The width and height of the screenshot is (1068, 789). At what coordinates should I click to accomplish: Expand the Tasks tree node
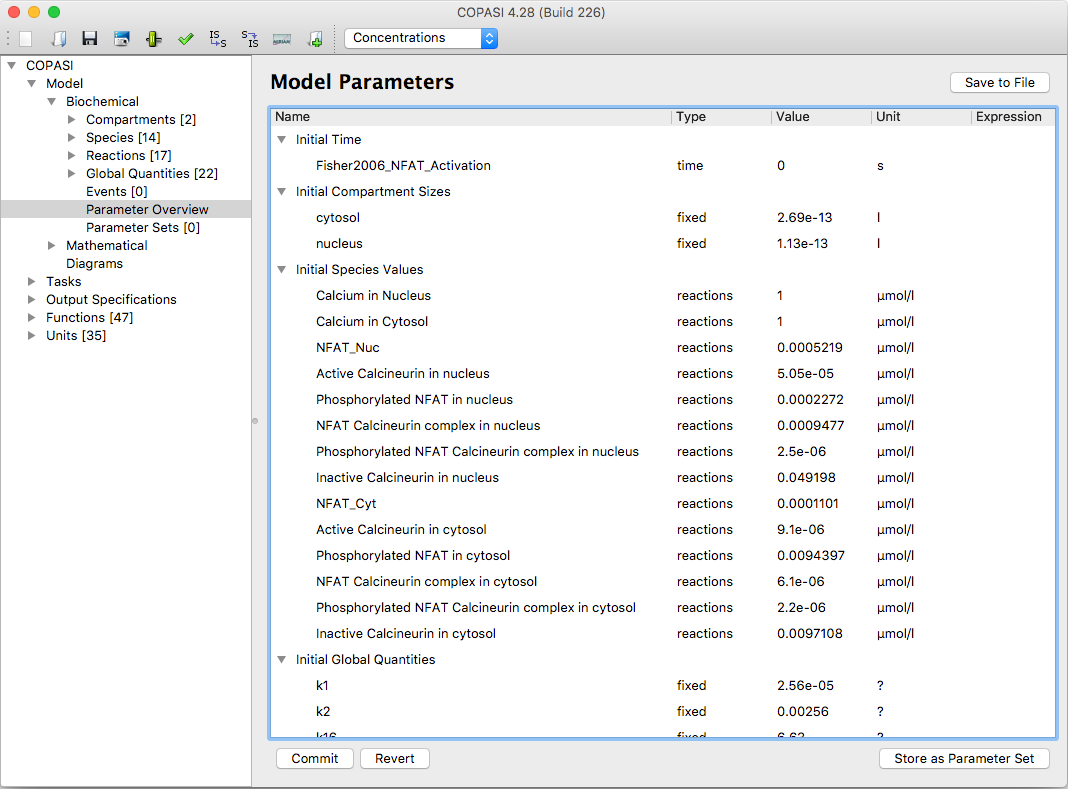[31, 281]
